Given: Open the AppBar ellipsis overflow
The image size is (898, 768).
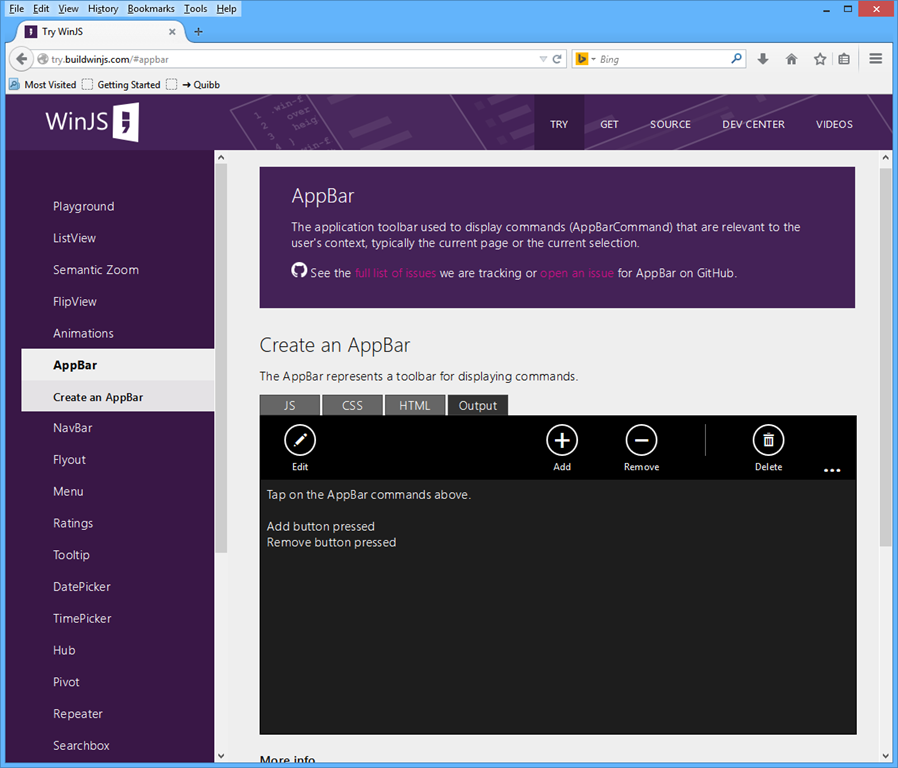Looking at the screenshot, I should point(832,470).
